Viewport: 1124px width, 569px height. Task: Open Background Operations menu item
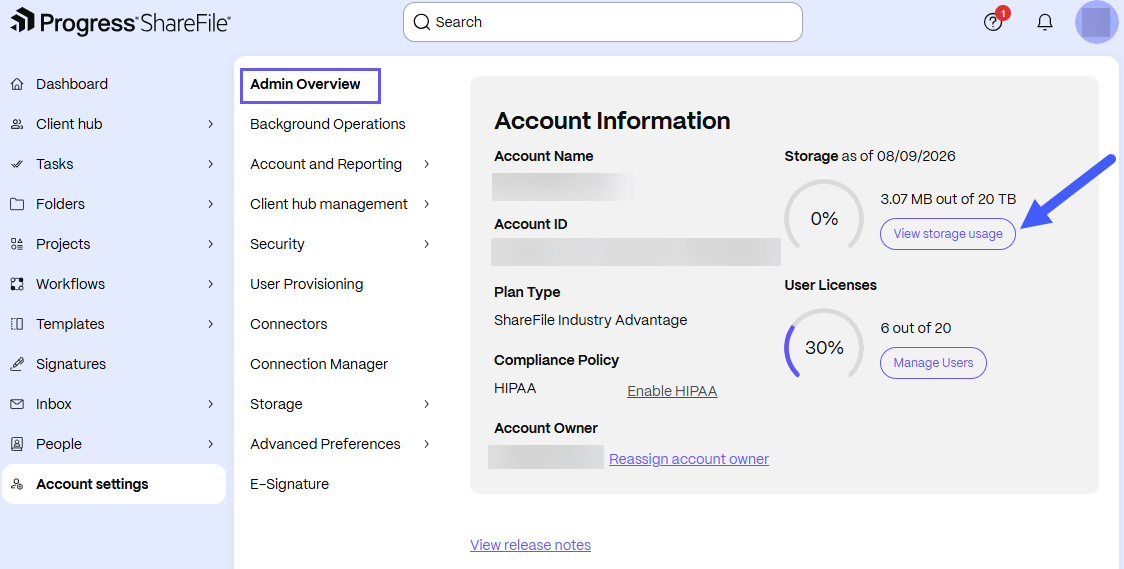[328, 124]
